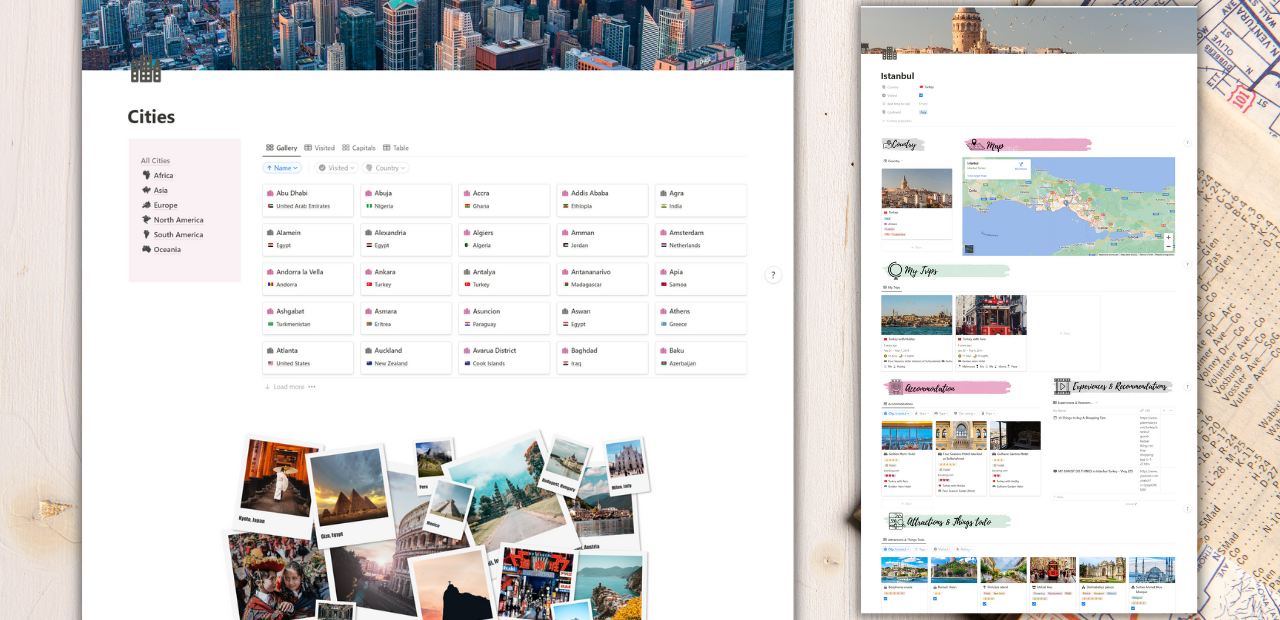Open the Turkey country card thumbnail

click(917, 188)
